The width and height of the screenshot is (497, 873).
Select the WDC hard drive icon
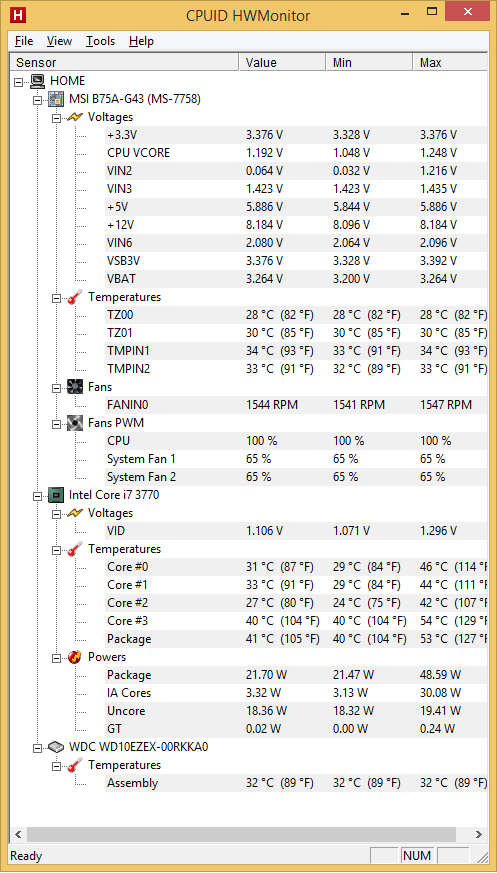(x=56, y=747)
